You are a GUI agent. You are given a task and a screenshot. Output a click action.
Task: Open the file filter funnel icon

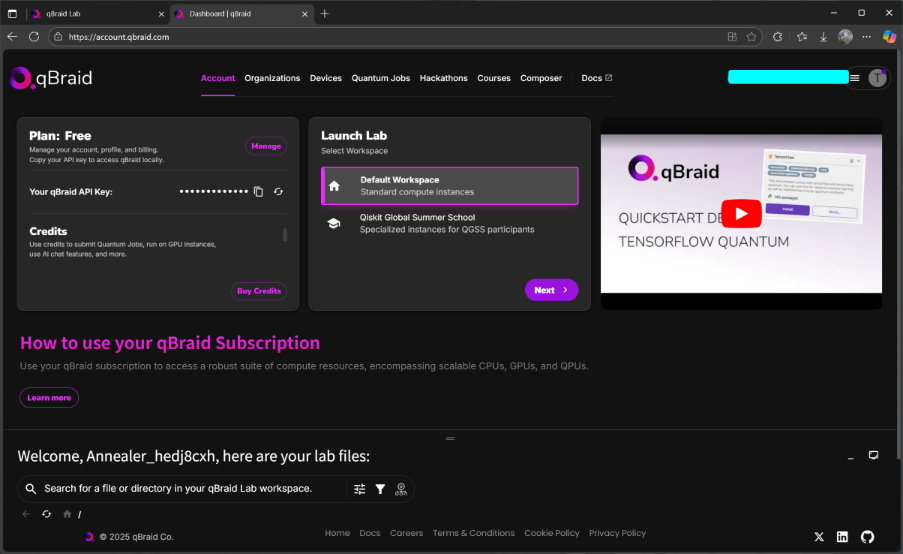[380, 489]
